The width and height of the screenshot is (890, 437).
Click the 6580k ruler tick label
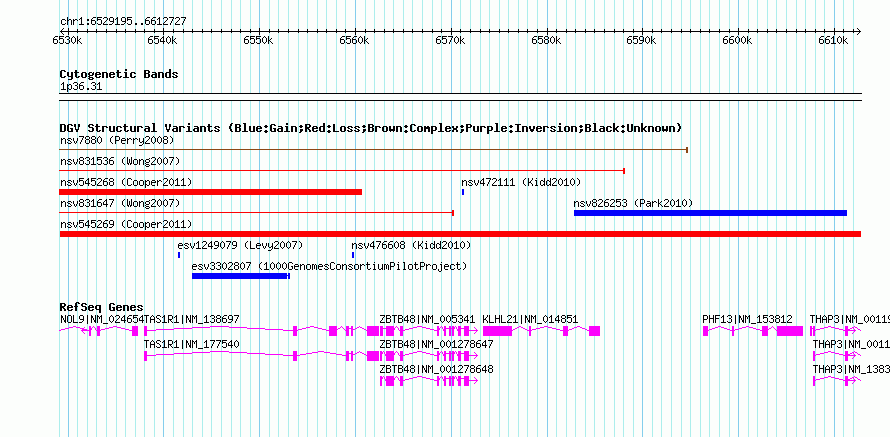pos(546,41)
